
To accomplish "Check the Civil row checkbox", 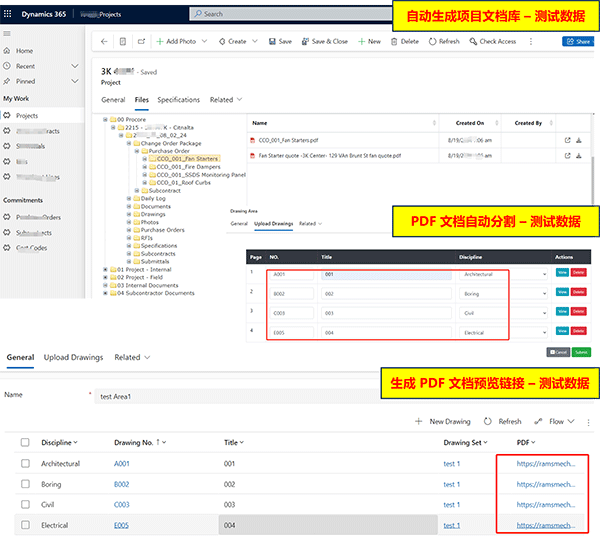I will pyautogui.click(x=25, y=505).
